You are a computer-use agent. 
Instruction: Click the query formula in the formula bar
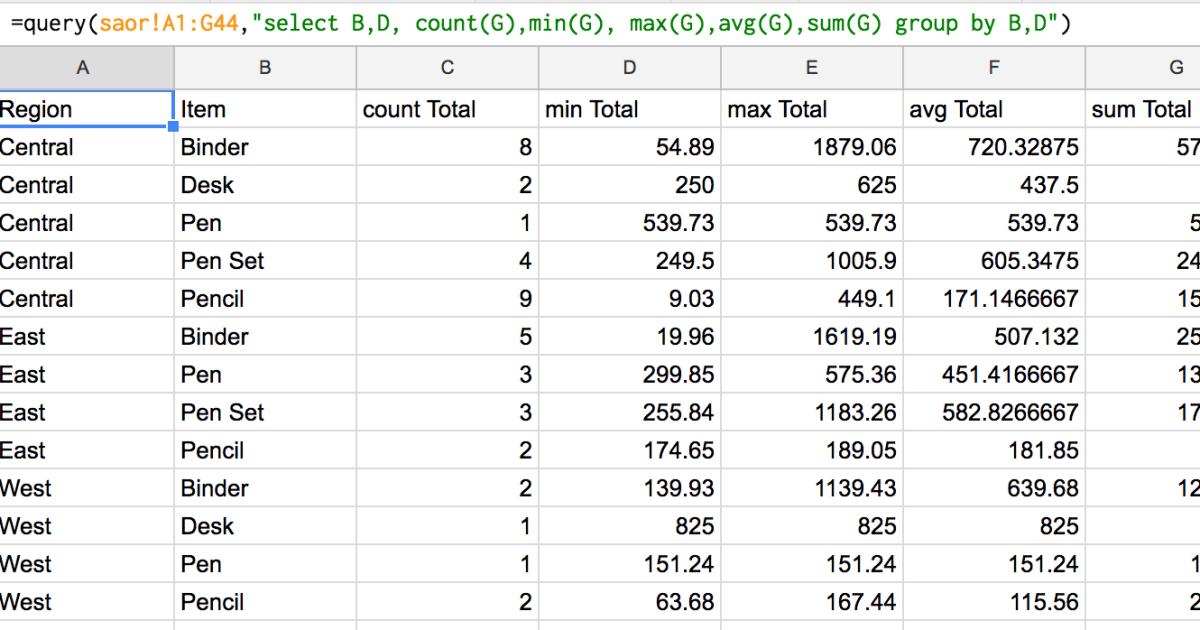540,24
